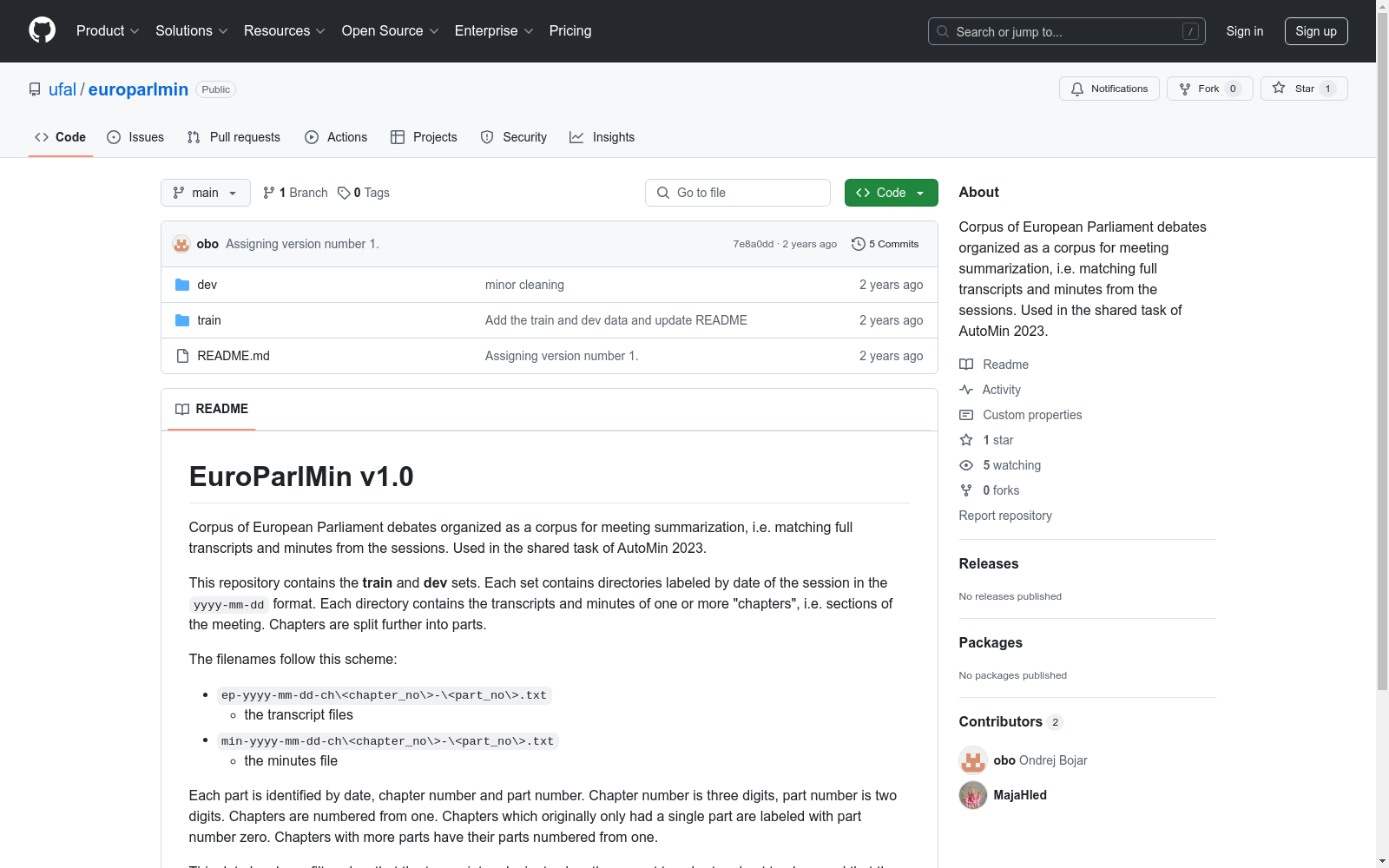
Task: Click the Ondrej Bojar contributor avatar
Action: pos(973,760)
